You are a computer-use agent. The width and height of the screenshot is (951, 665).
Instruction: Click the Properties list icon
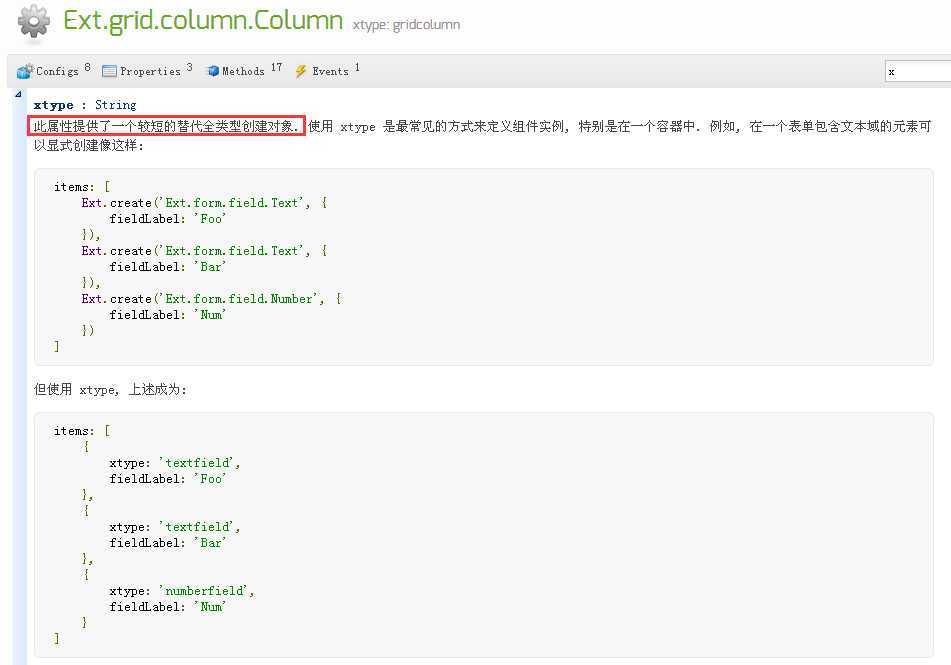click(109, 71)
